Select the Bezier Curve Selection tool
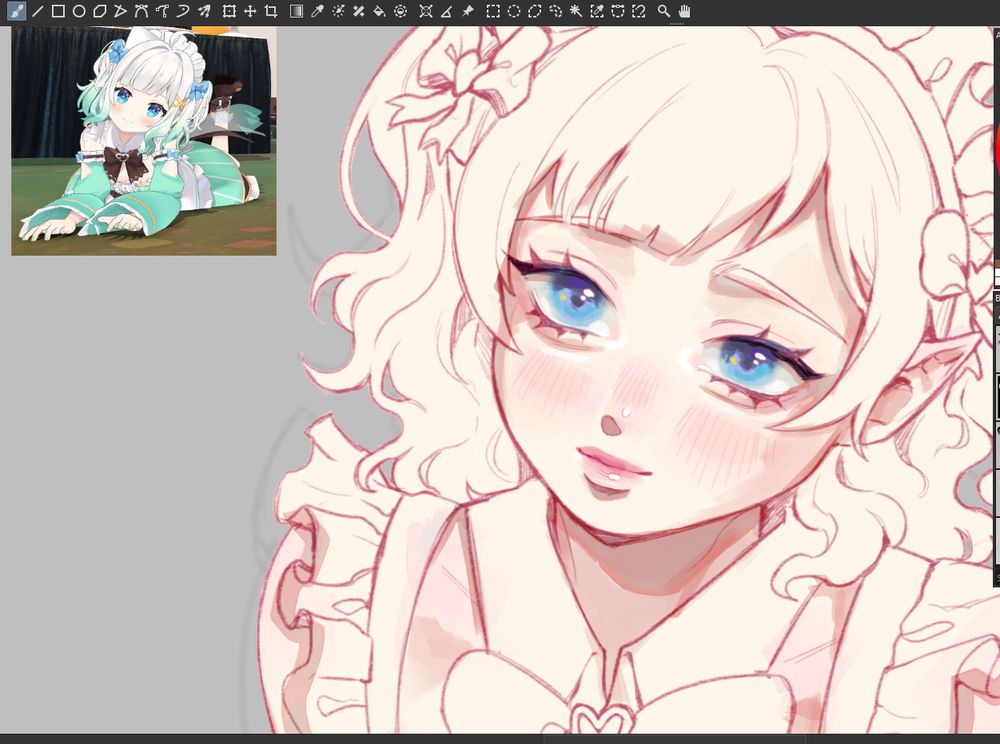This screenshot has width=1000, height=744. [617, 11]
